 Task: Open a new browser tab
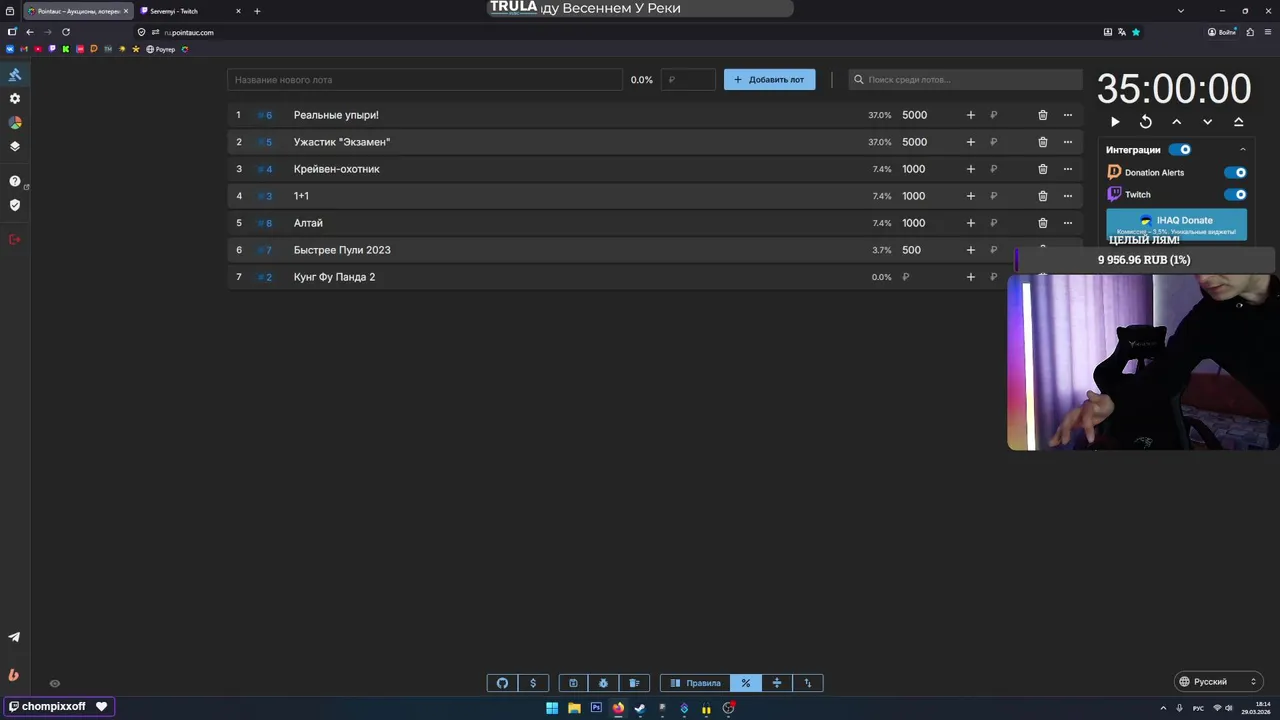click(257, 11)
